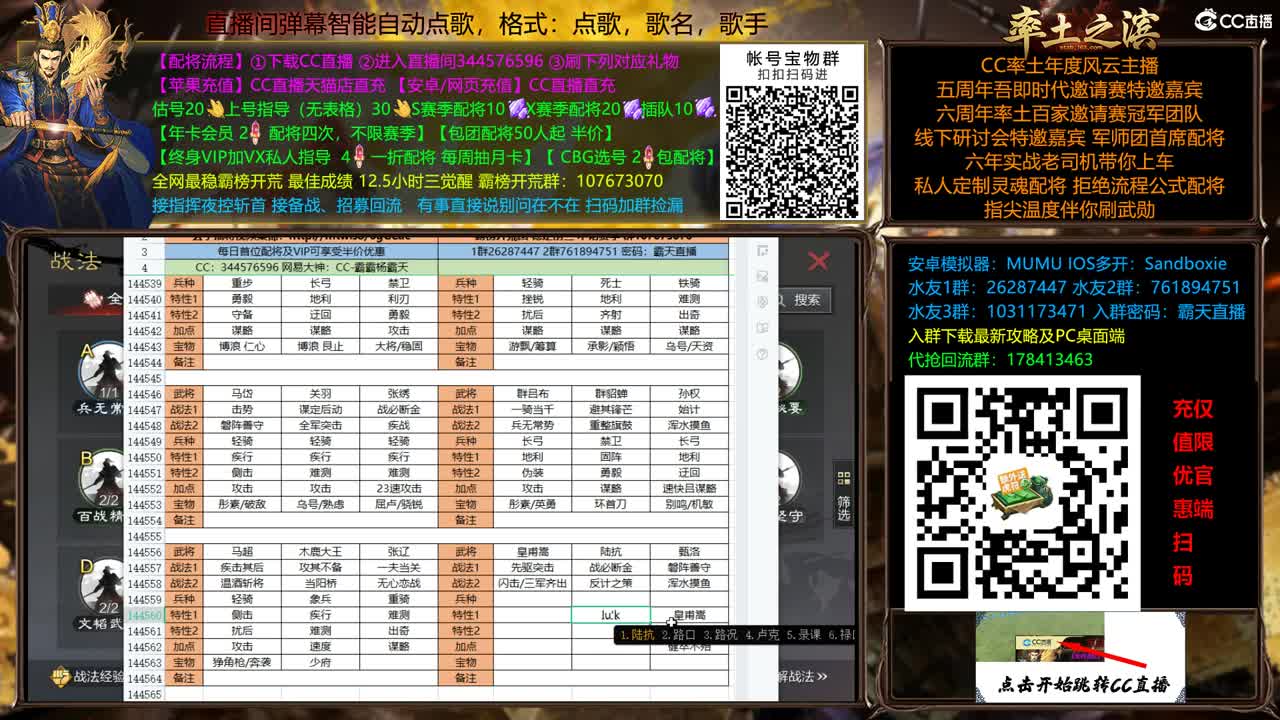The width and height of the screenshot is (1280, 720).
Task: Select the cell 死士
Action: [610, 283]
